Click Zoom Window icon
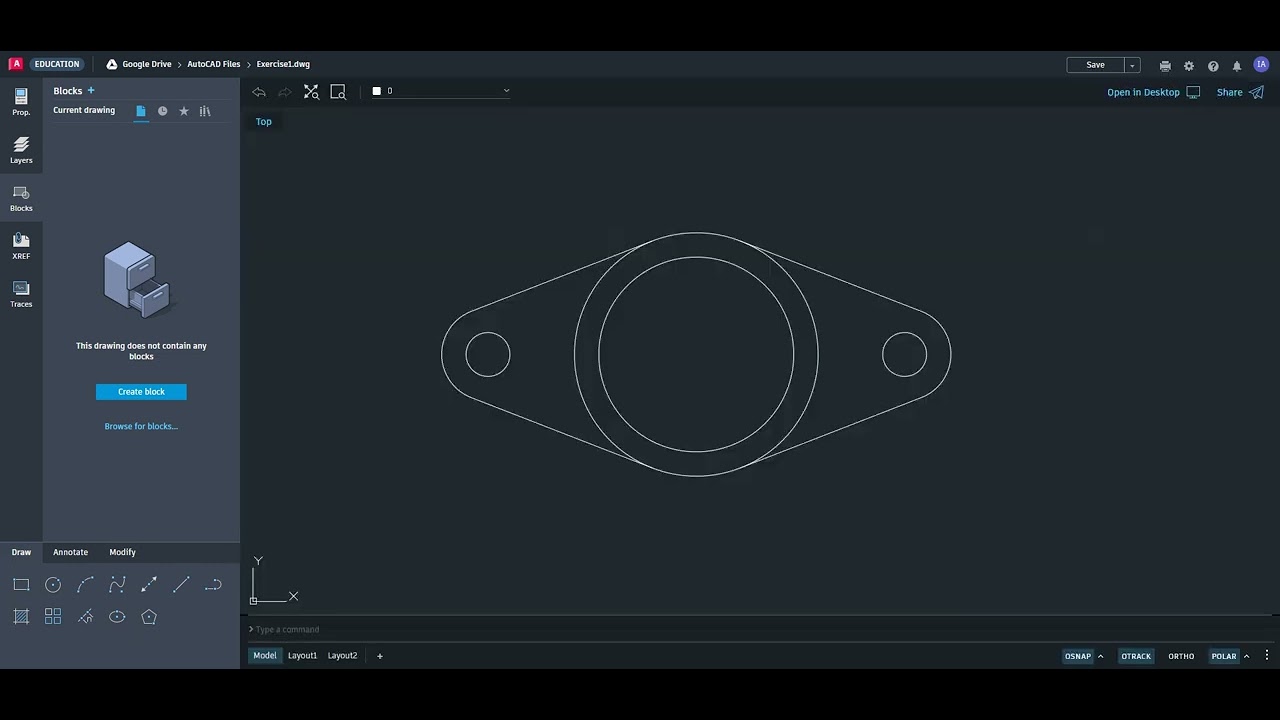This screenshot has height=720, width=1280. click(338, 92)
